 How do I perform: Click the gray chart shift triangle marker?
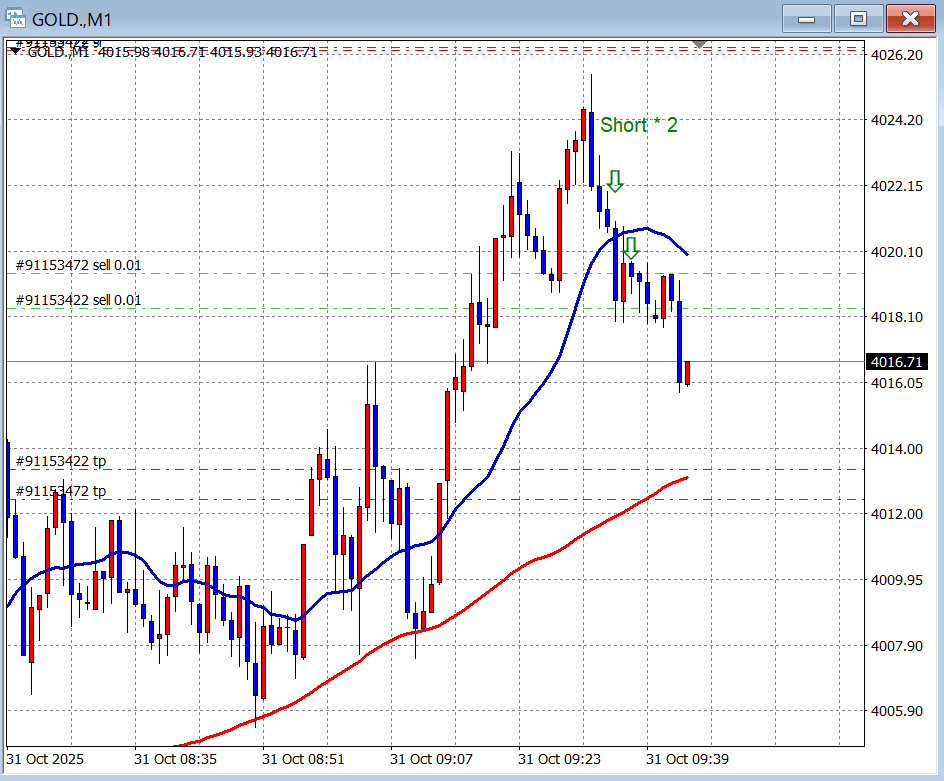click(701, 44)
